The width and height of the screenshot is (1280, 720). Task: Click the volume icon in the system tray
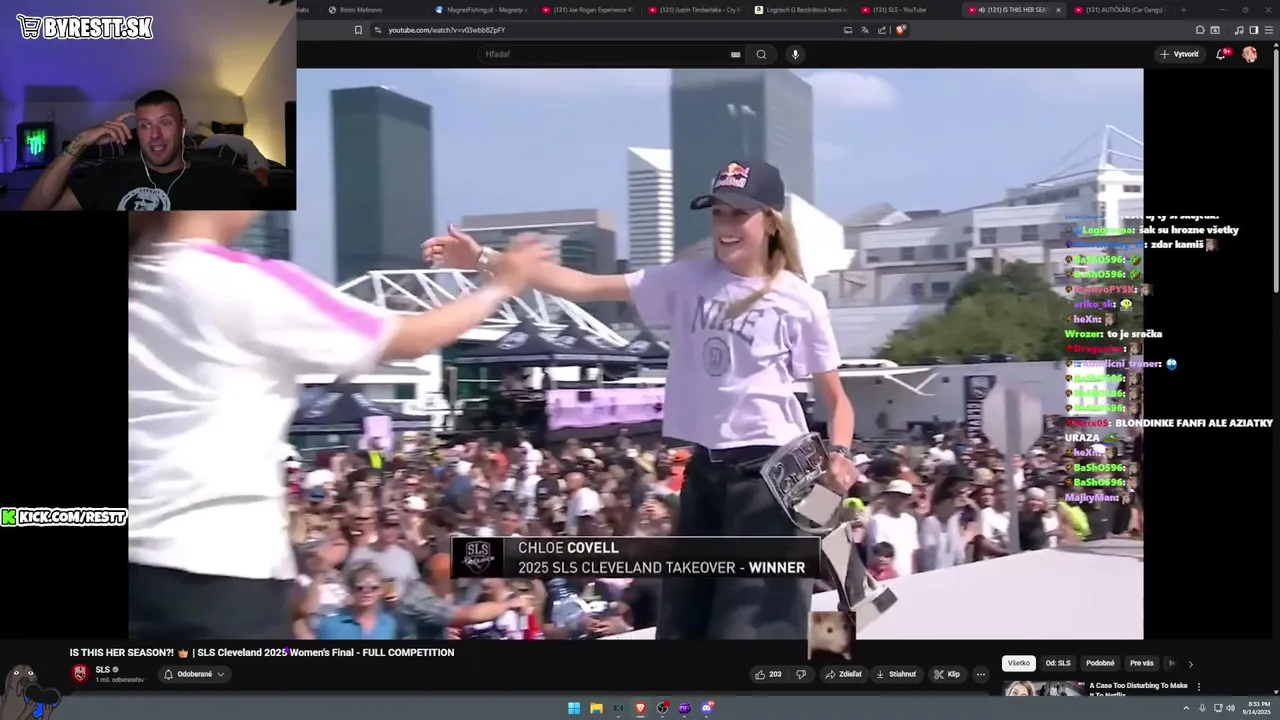1230,708
